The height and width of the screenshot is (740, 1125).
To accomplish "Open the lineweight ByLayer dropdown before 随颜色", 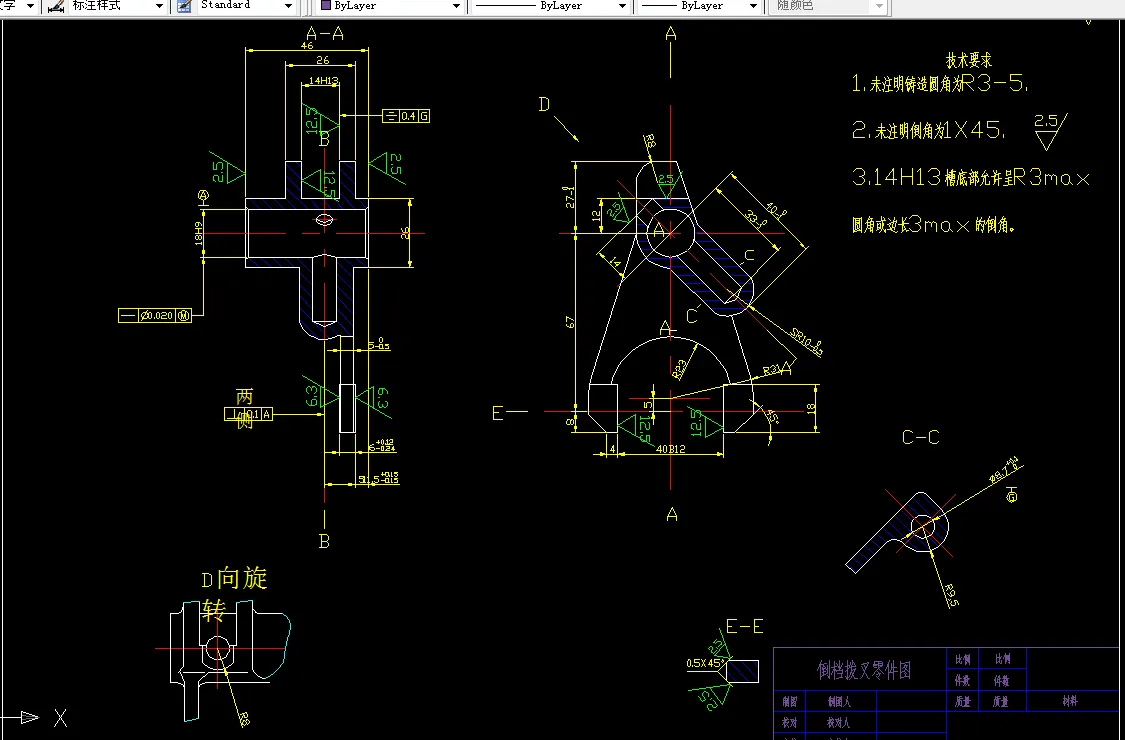I will (753, 6).
